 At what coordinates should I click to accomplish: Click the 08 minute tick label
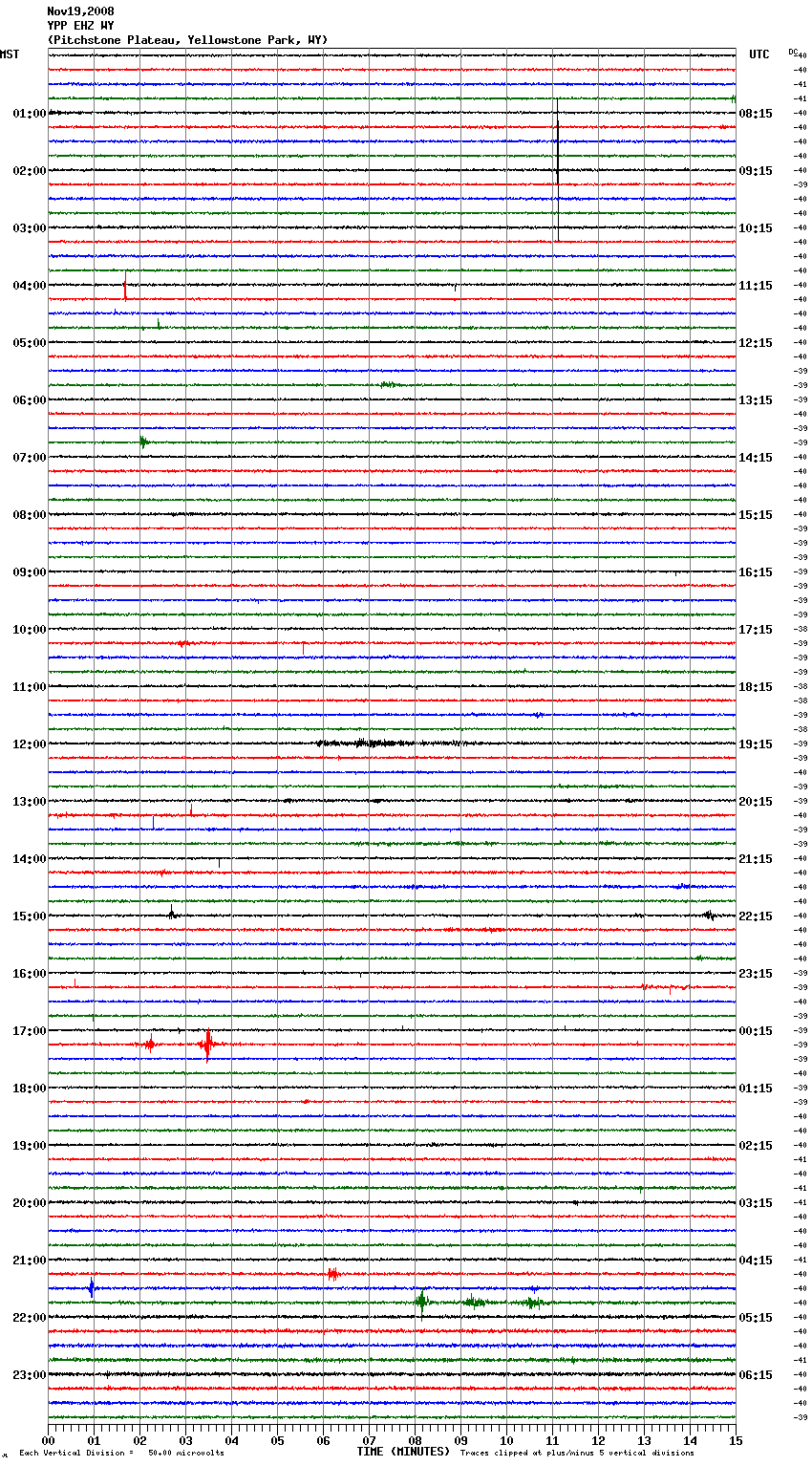[x=415, y=1441]
